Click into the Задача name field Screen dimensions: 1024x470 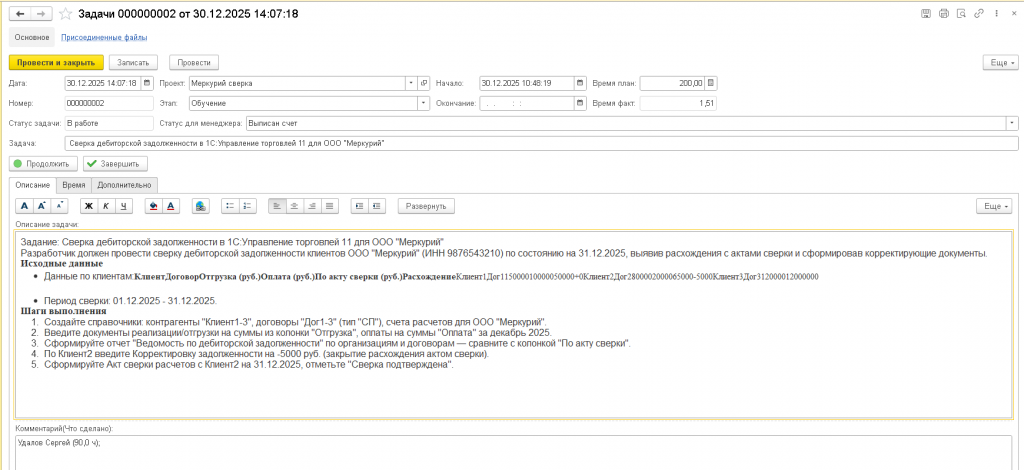click(x=541, y=143)
